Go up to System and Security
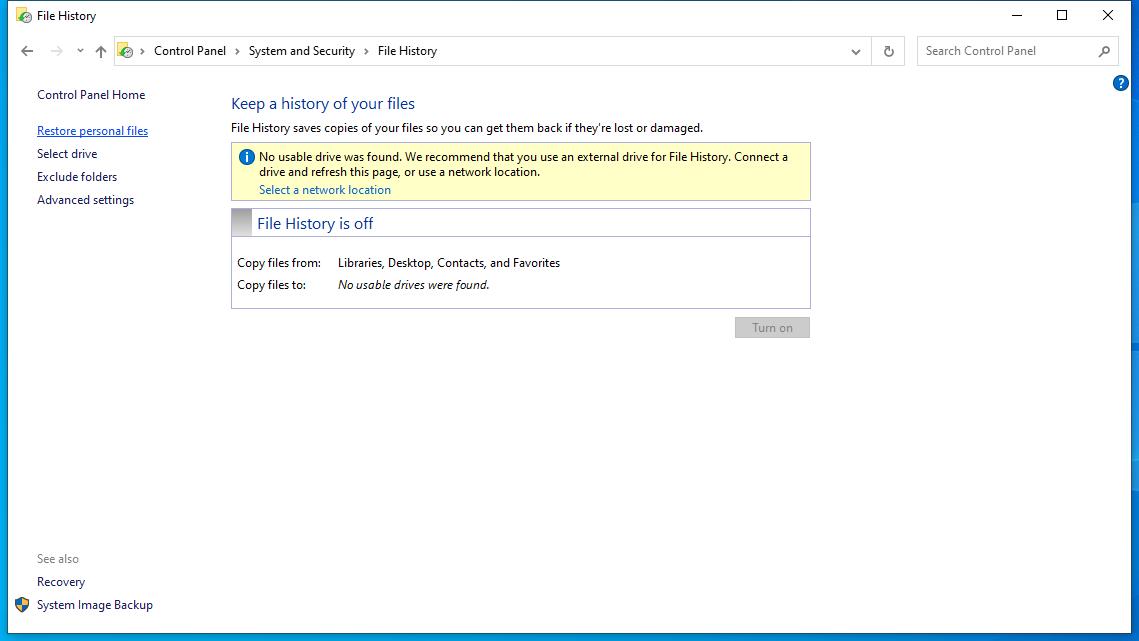 [99, 50]
